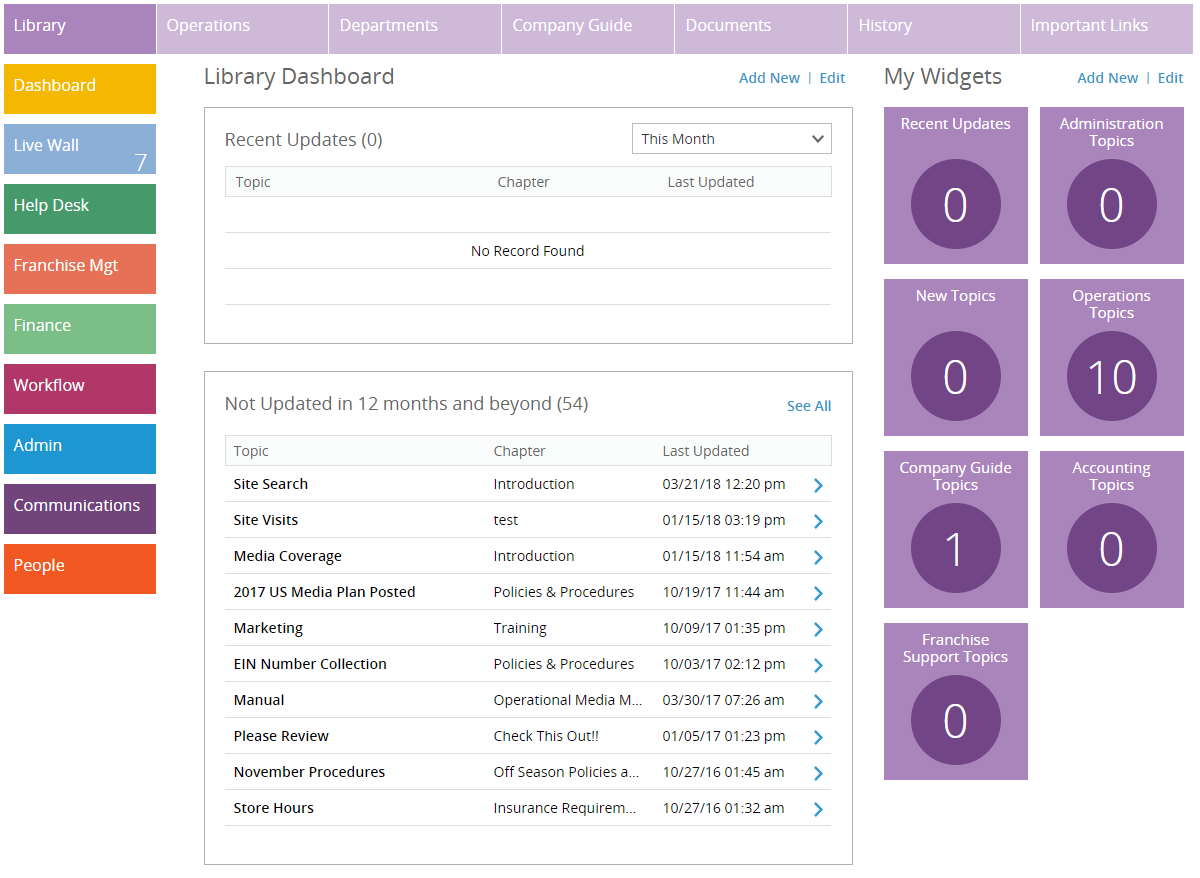The width and height of the screenshot is (1200, 878).
Task: Open the Company Guide Topics widget
Action: (956, 530)
